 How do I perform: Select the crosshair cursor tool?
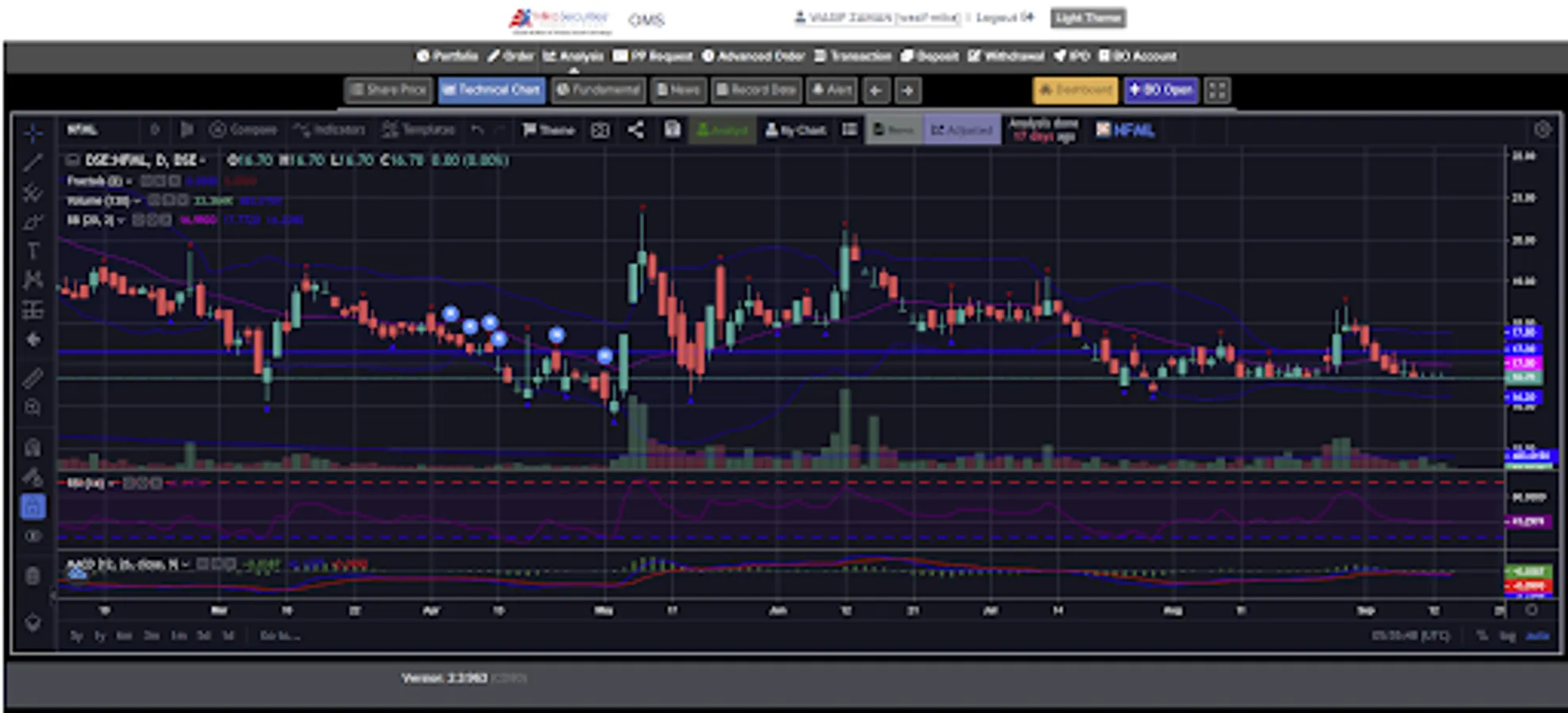click(x=33, y=132)
